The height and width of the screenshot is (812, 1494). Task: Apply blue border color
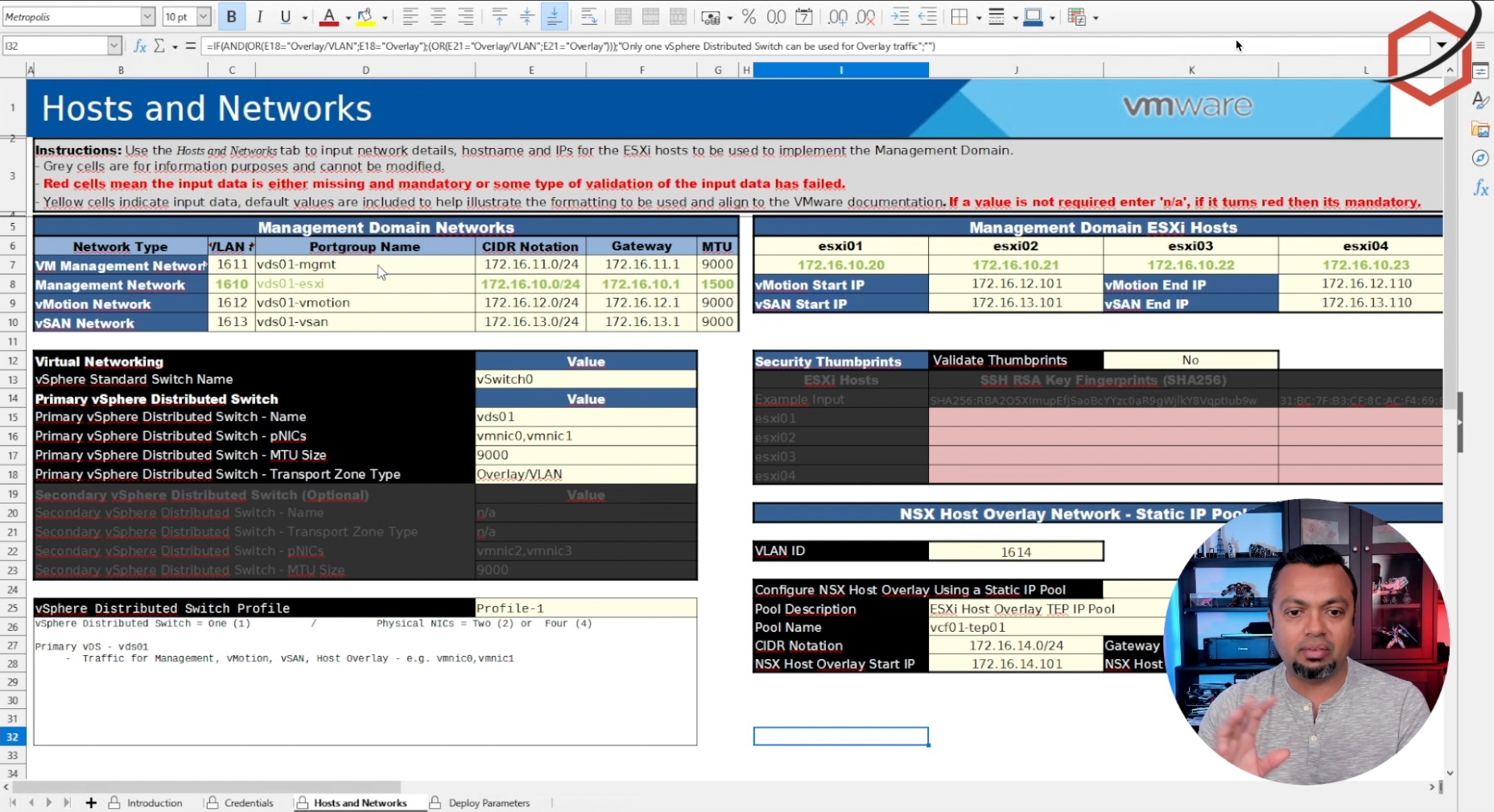click(1033, 17)
